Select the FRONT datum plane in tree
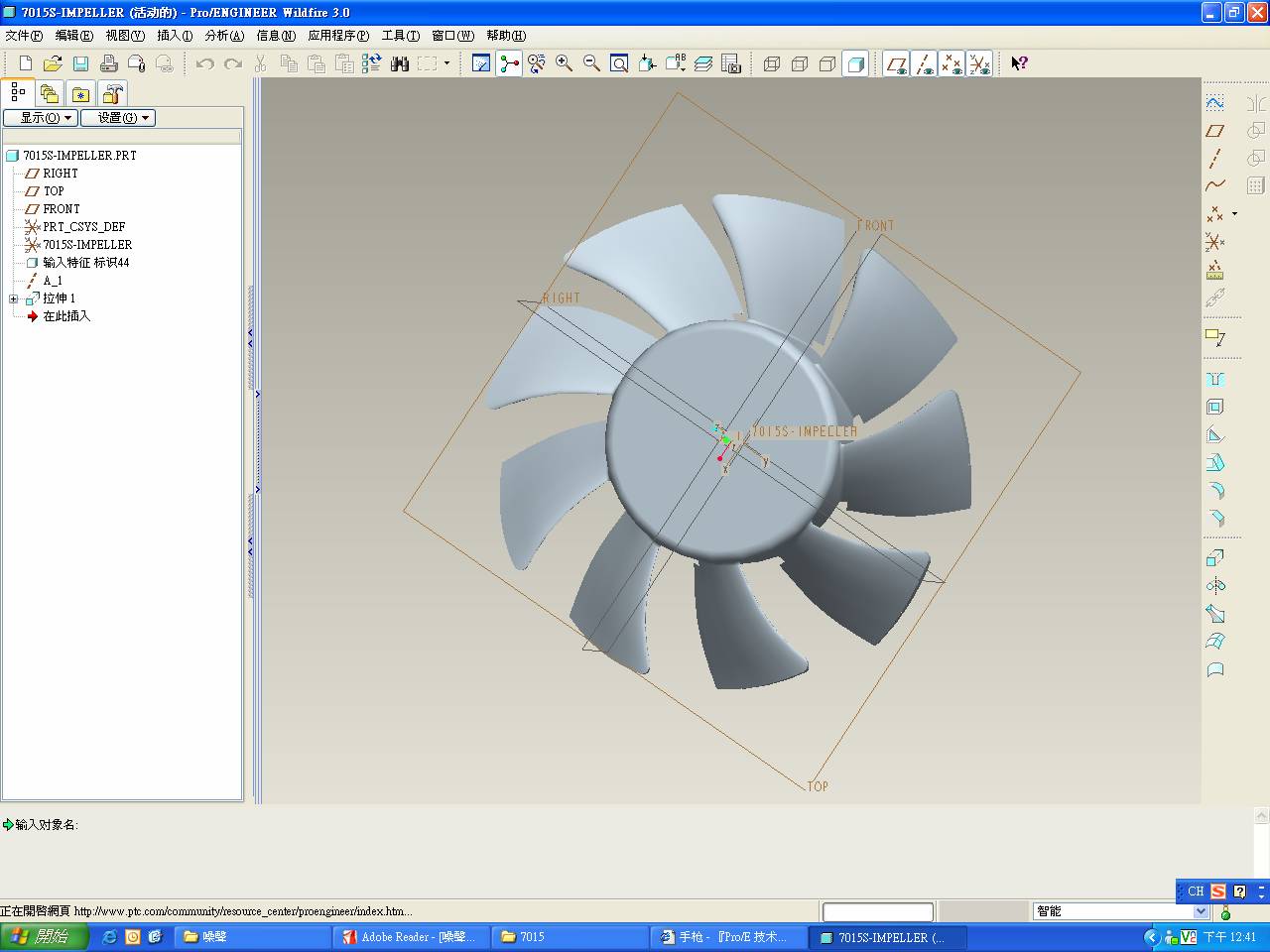This screenshot has width=1270, height=952. point(61,209)
